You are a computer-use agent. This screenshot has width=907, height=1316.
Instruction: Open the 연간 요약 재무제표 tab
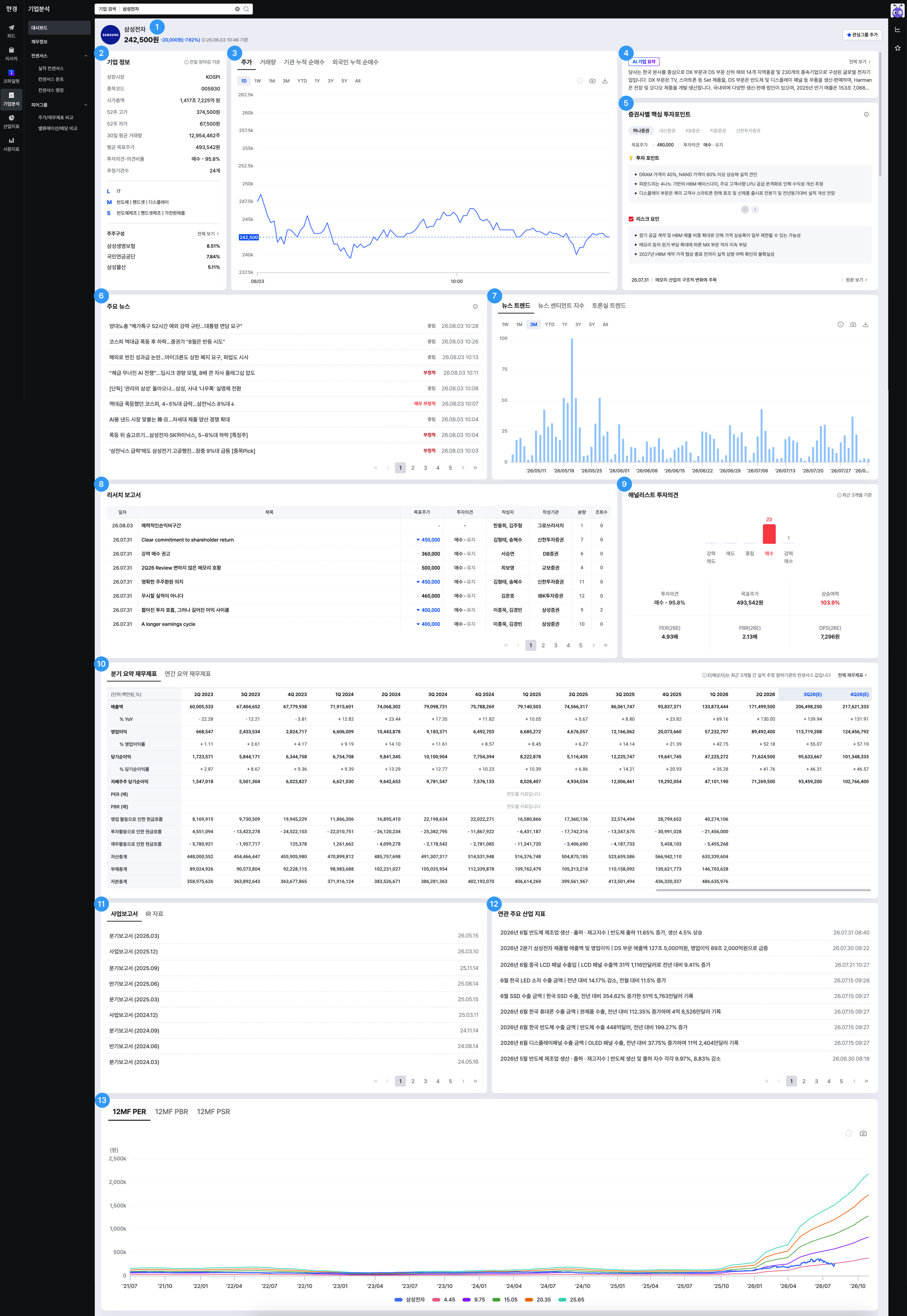(x=188, y=674)
